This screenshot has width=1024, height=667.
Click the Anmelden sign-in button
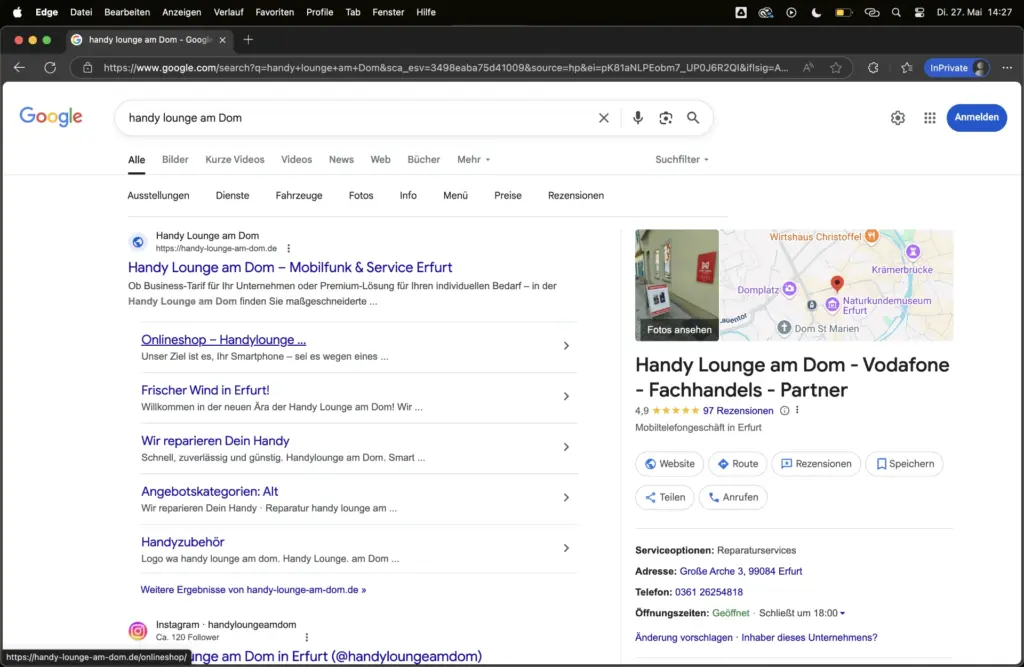(976, 118)
